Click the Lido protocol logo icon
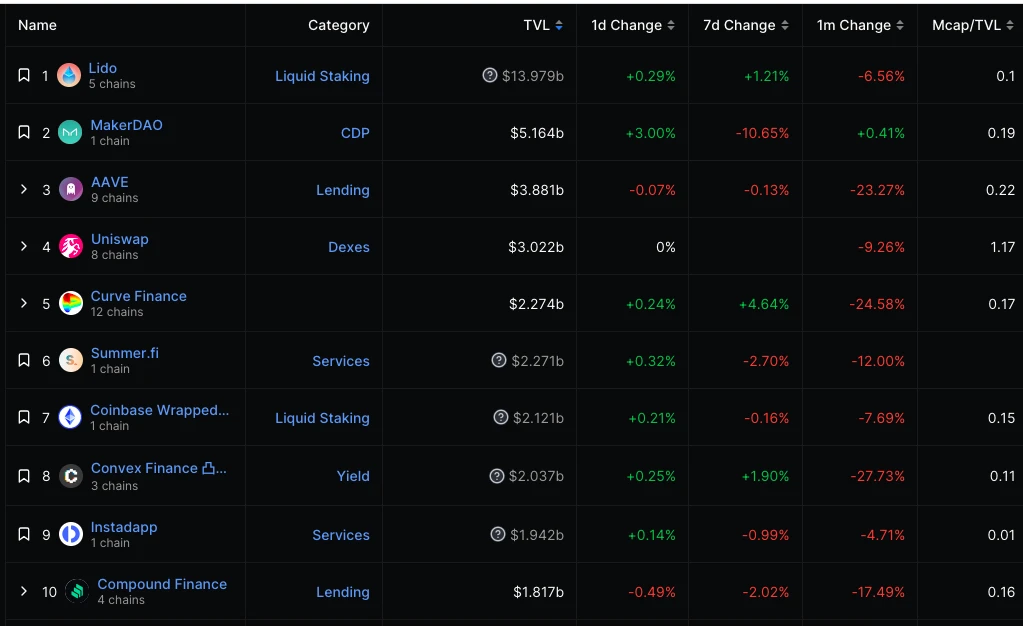The width and height of the screenshot is (1023, 626). pos(69,76)
